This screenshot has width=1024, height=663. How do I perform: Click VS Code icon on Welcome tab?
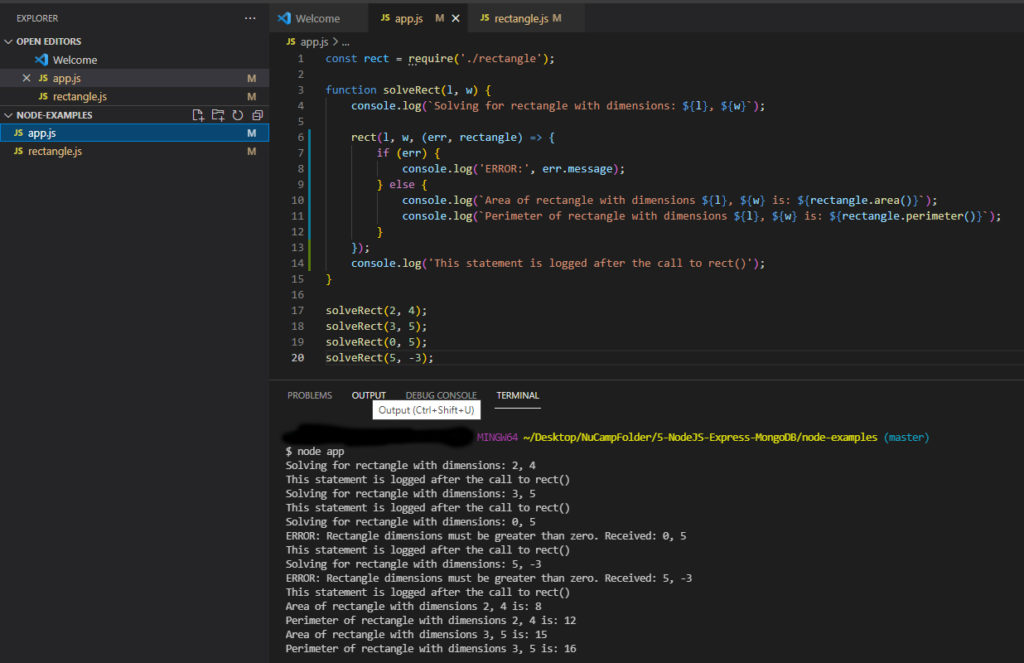284,18
